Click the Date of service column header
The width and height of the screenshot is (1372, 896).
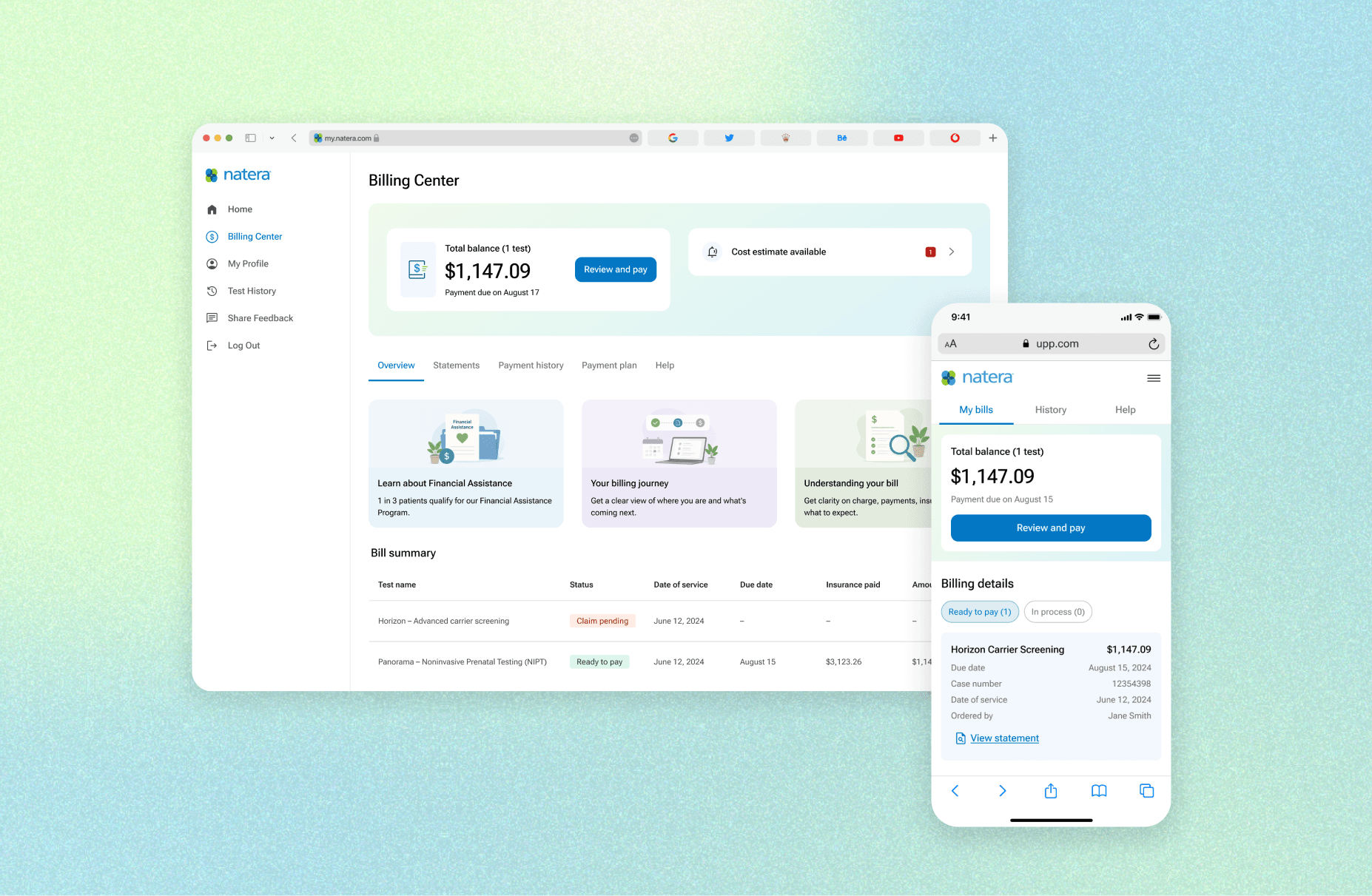681,585
